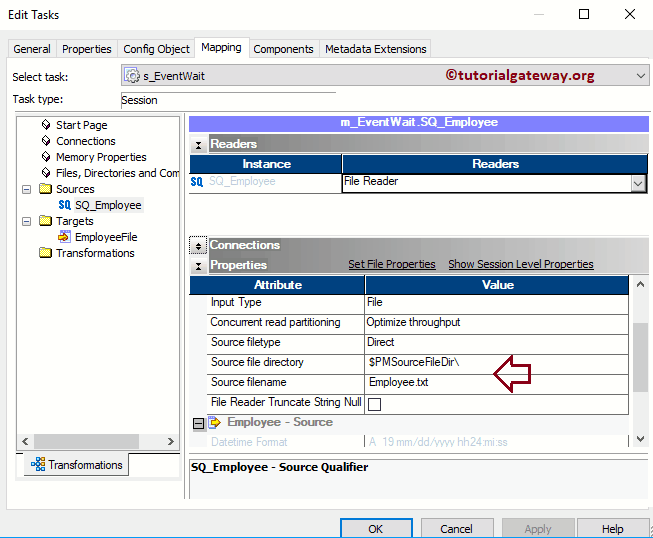Select SQ_Employee in the Sources tree
This screenshot has width=653, height=538.
coord(108,205)
